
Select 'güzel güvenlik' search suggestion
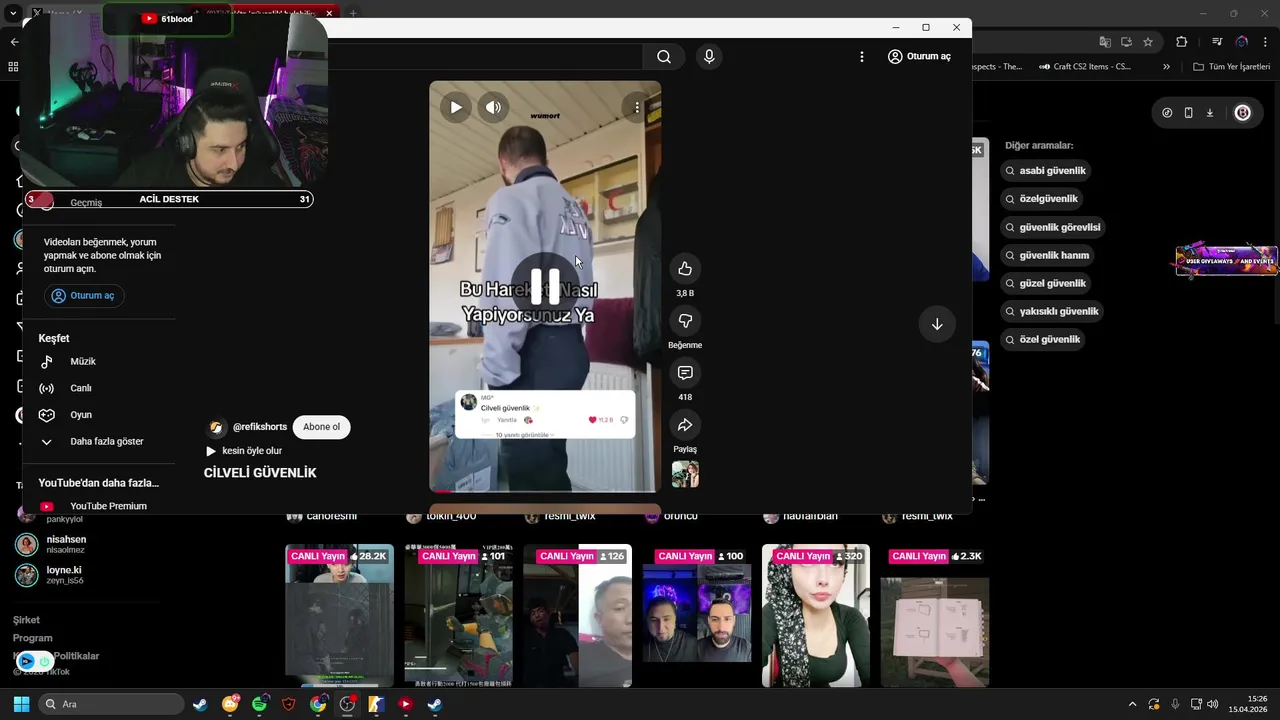(x=1046, y=283)
